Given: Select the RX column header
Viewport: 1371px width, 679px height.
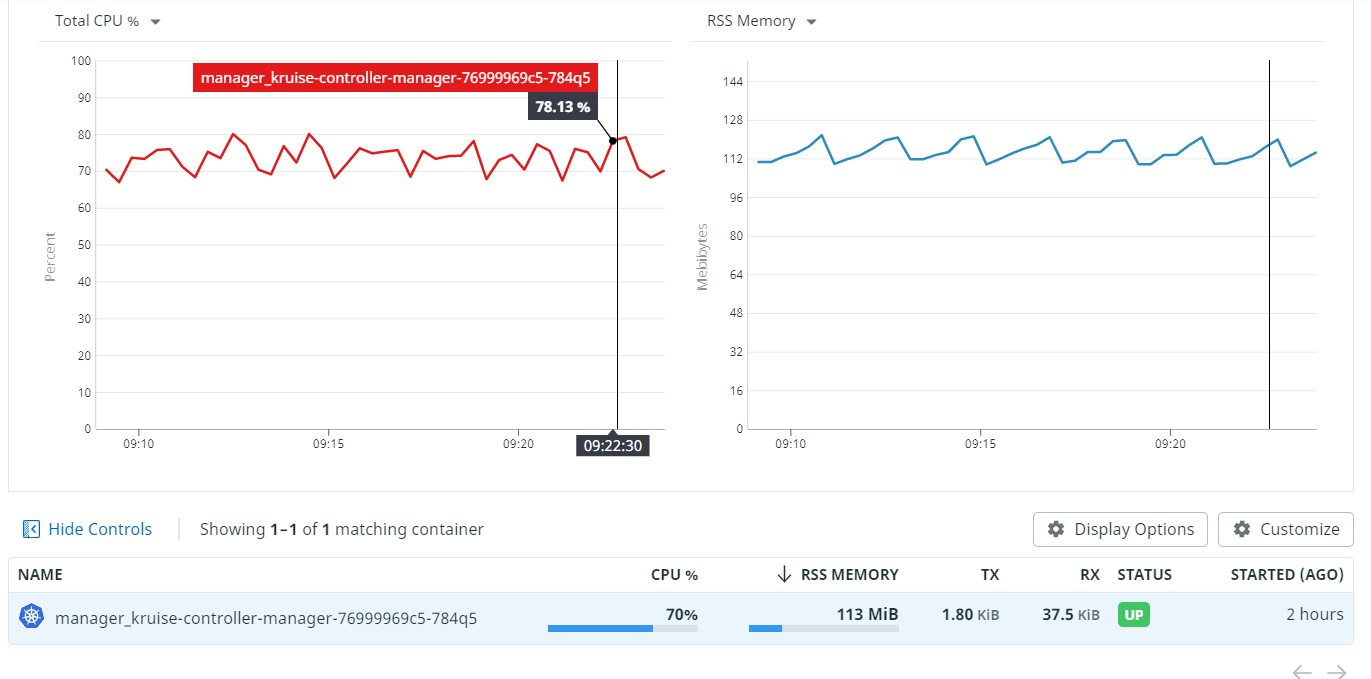Looking at the screenshot, I should tap(1088, 574).
